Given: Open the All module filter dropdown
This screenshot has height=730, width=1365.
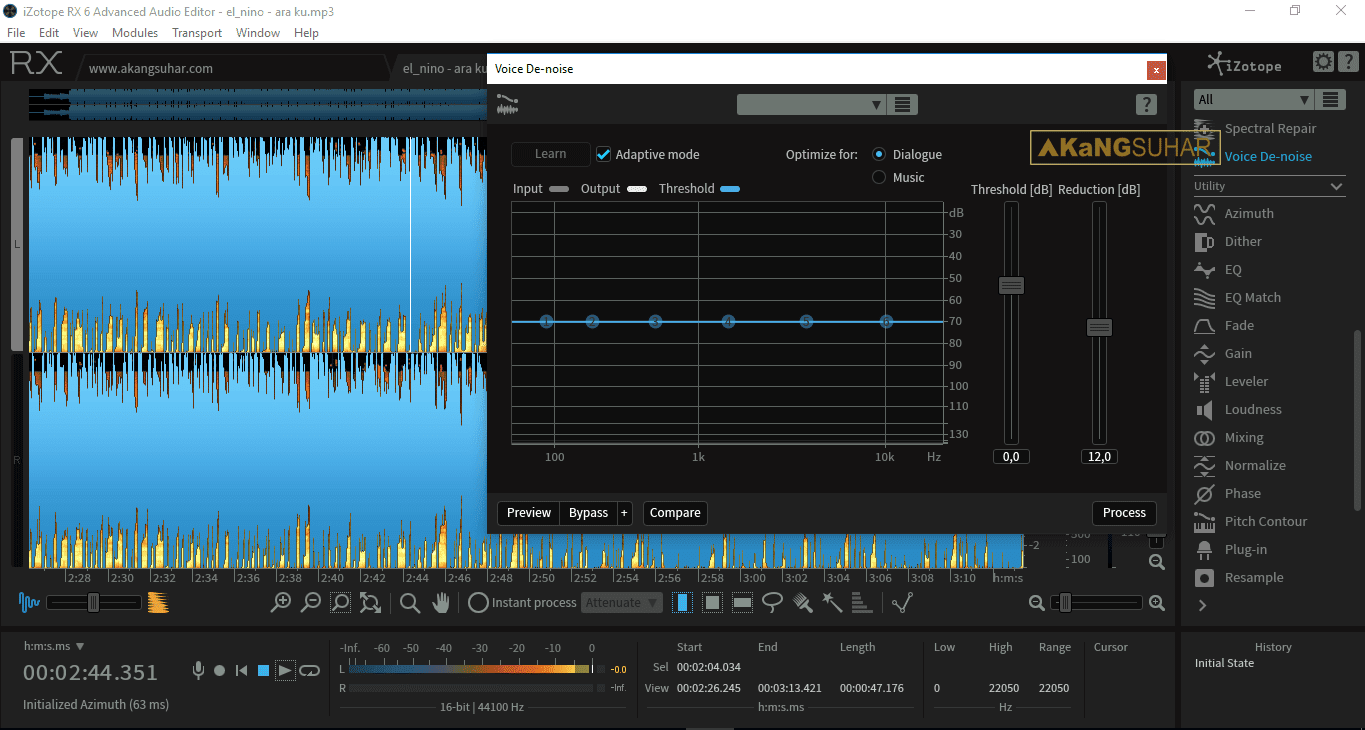Looking at the screenshot, I should pyautogui.click(x=1253, y=99).
